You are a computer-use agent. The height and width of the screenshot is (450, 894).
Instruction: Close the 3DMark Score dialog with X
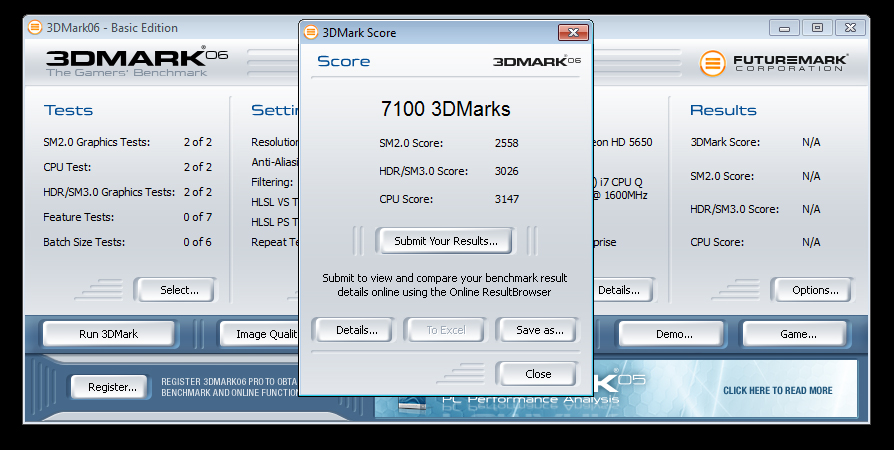click(x=573, y=33)
